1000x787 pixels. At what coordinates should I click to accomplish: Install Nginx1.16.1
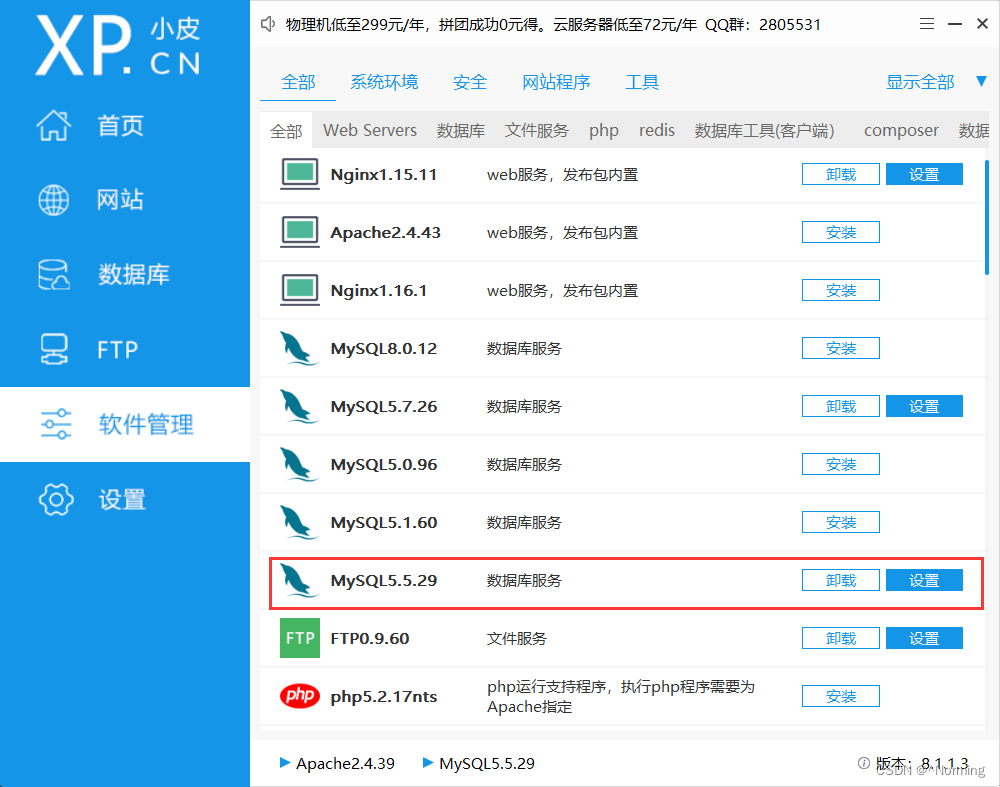(x=841, y=290)
